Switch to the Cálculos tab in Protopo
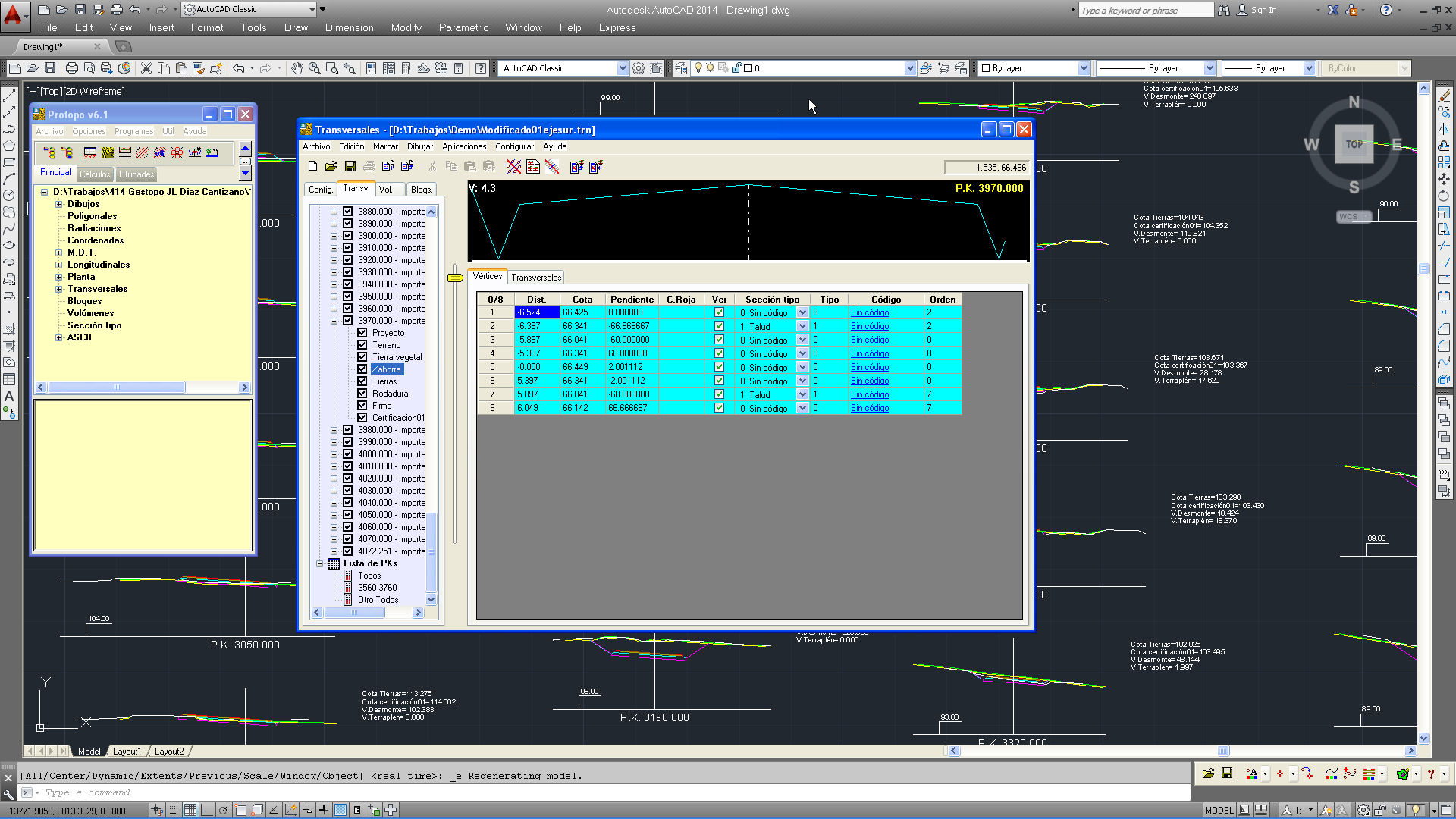Viewport: 1456px width, 819px height. (95, 174)
